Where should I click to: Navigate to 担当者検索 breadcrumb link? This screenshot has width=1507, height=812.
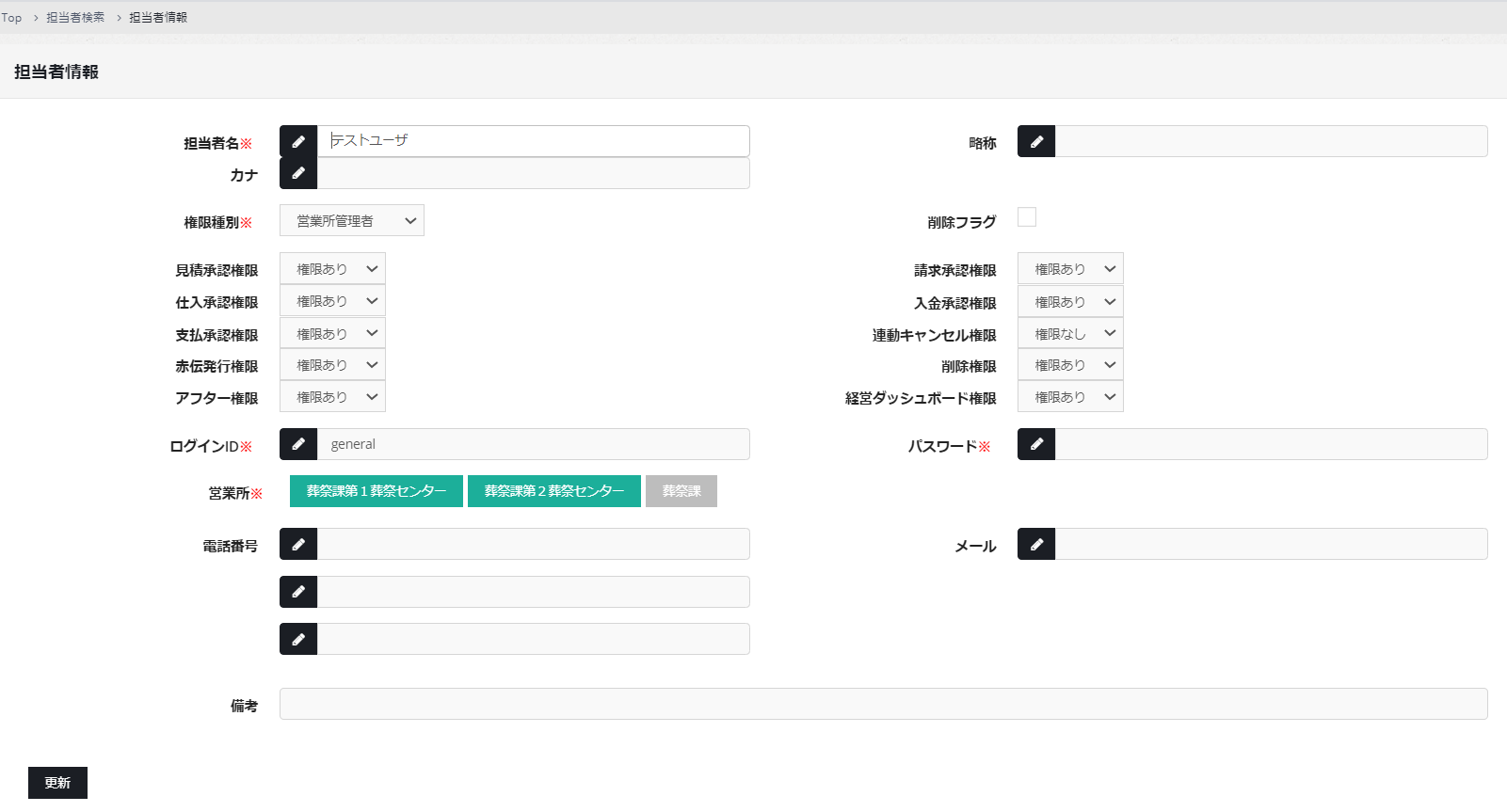[75, 17]
